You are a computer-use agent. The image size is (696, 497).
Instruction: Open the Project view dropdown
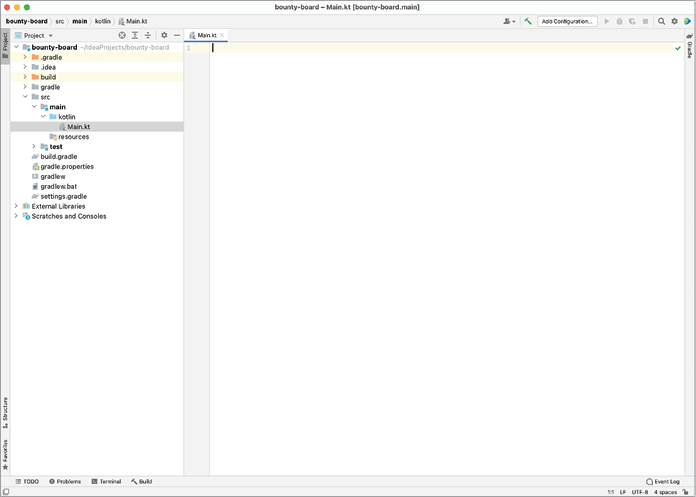pos(38,35)
